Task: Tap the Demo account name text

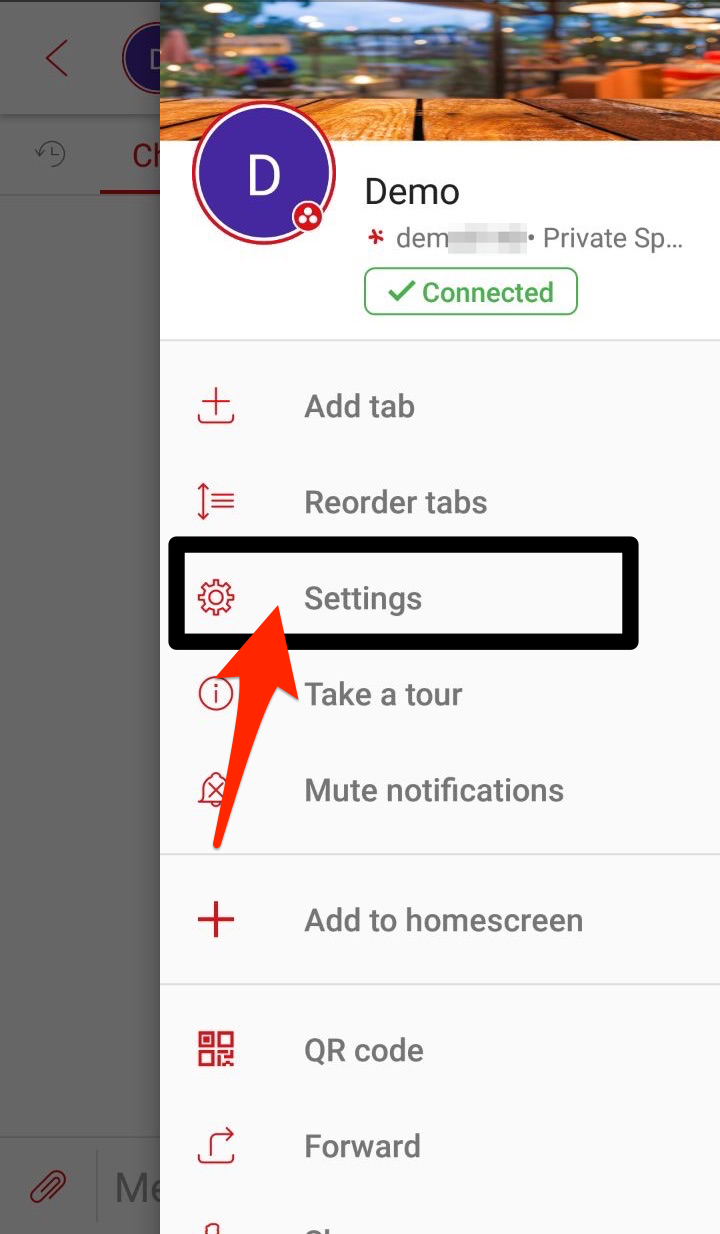Action: tap(412, 192)
